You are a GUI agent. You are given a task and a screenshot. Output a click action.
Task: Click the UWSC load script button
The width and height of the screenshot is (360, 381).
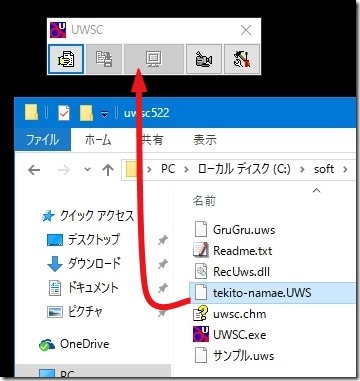tap(66, 59)
